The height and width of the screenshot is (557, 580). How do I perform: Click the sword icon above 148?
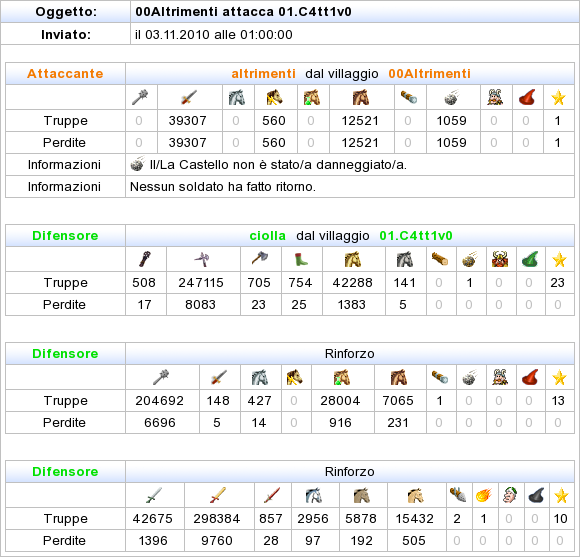219,377
